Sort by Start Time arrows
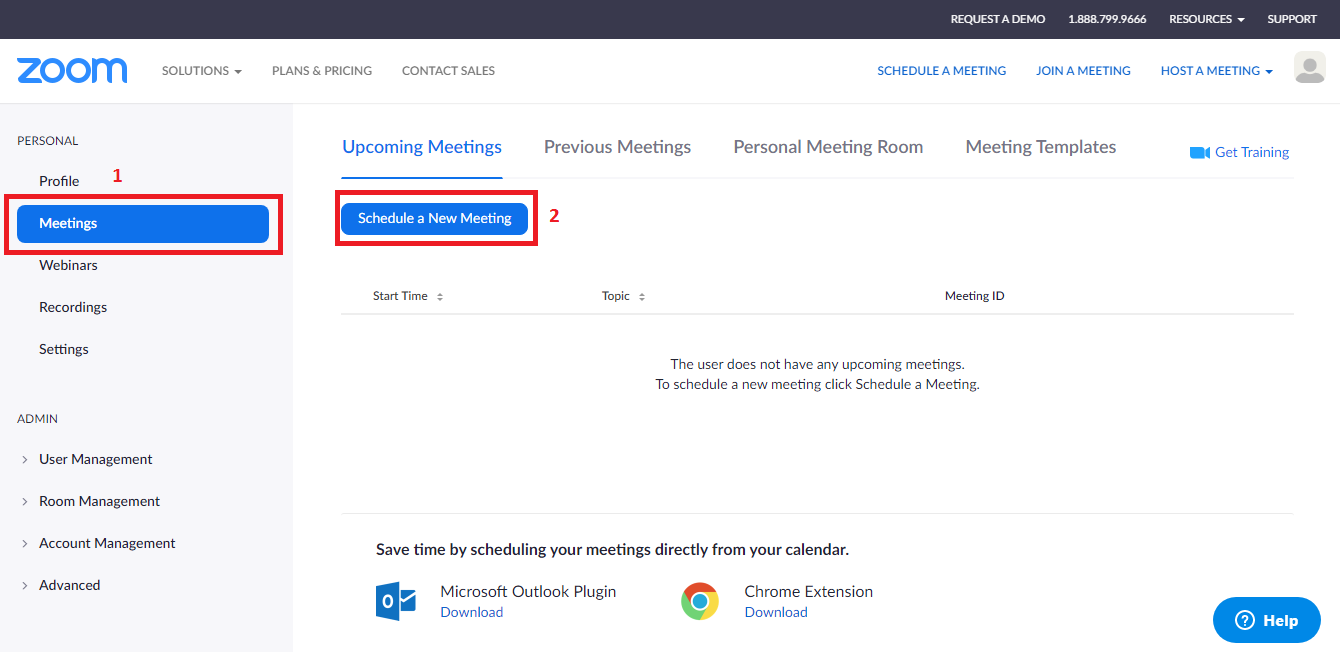The height and width of the screenshot is (652, 1340). pyautogui.click(x=440, y=297)
